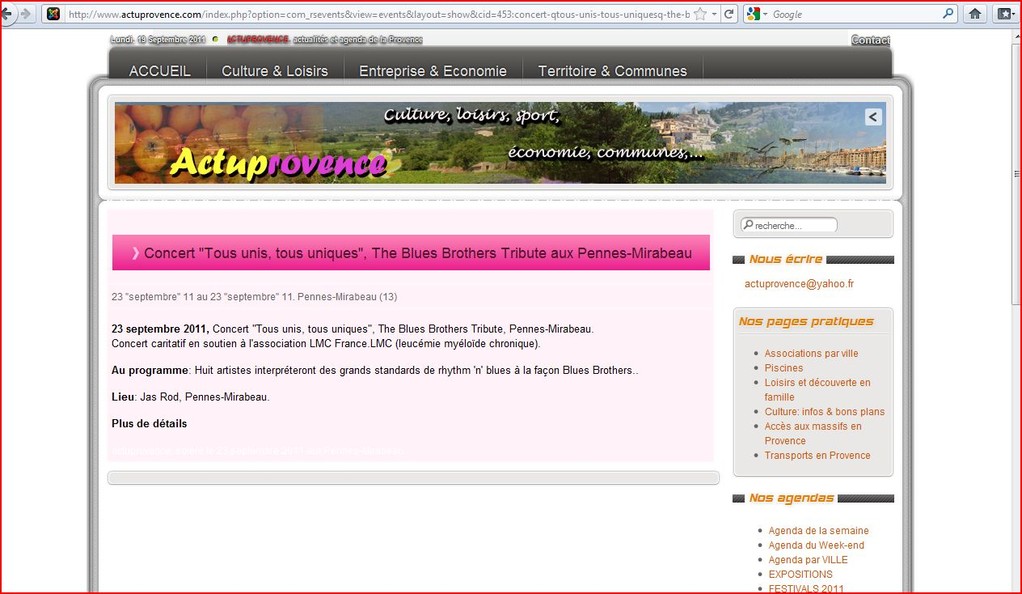1022x594 pixels.
Task: Click the Nos pages pratiques heading
Action: [x=806, y=321]
